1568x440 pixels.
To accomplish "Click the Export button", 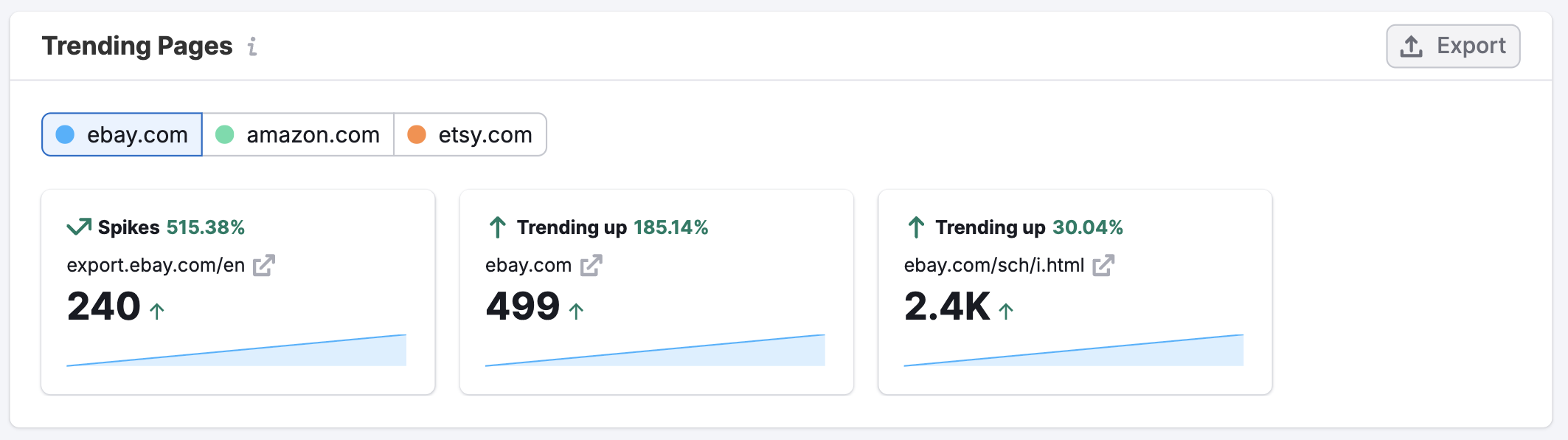I will (1452, 44).
